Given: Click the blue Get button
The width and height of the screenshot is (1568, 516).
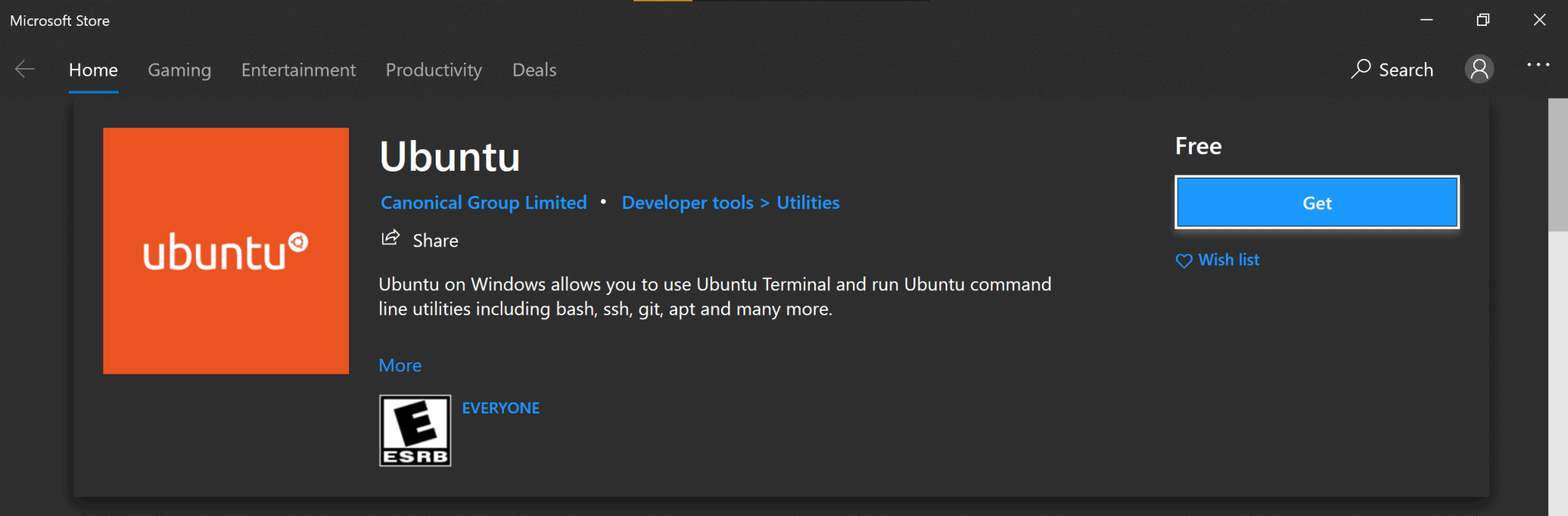Looking at the screenshot, I should coord(1317,203).
